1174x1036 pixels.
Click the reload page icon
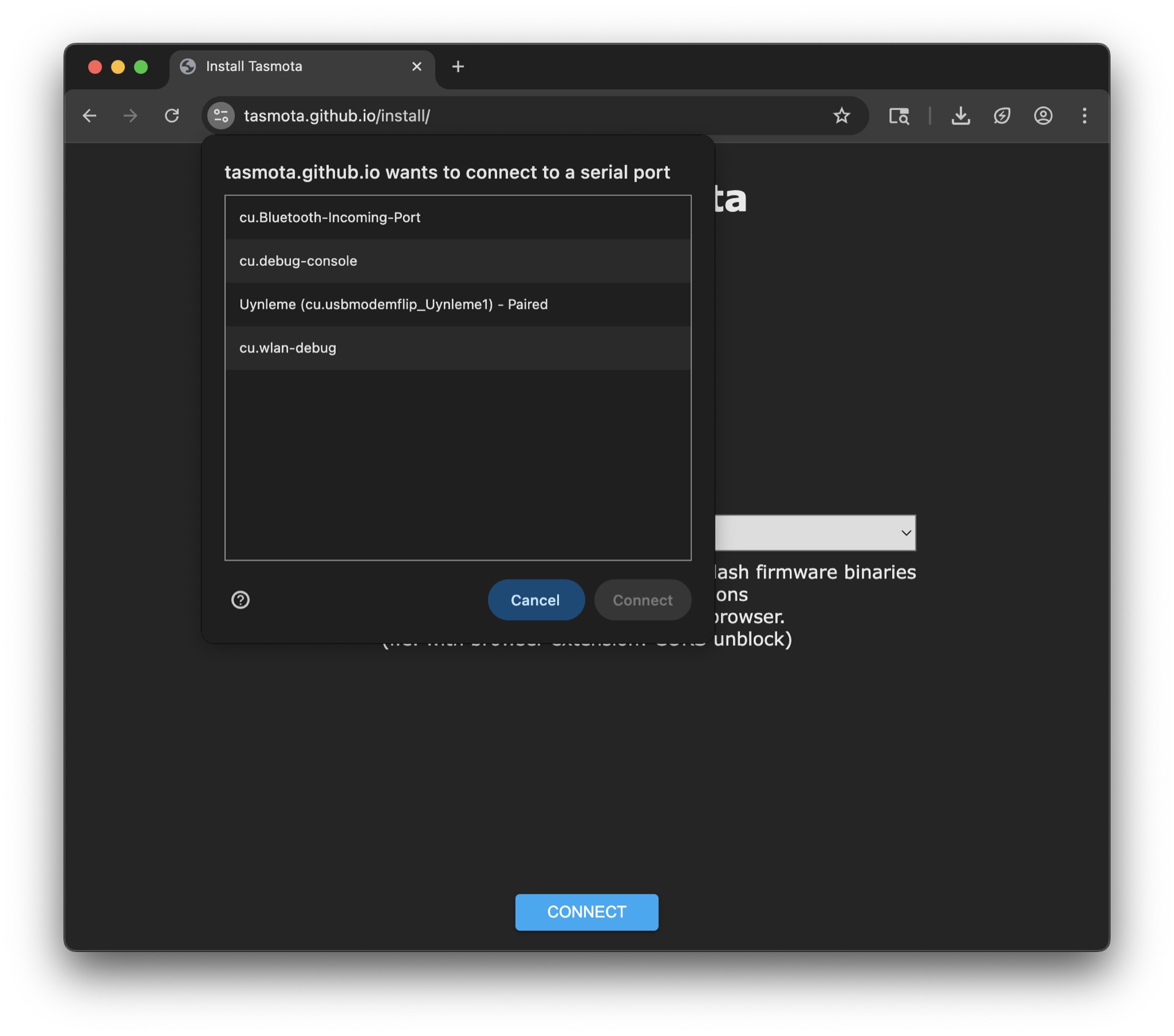[x=172, y=116]
